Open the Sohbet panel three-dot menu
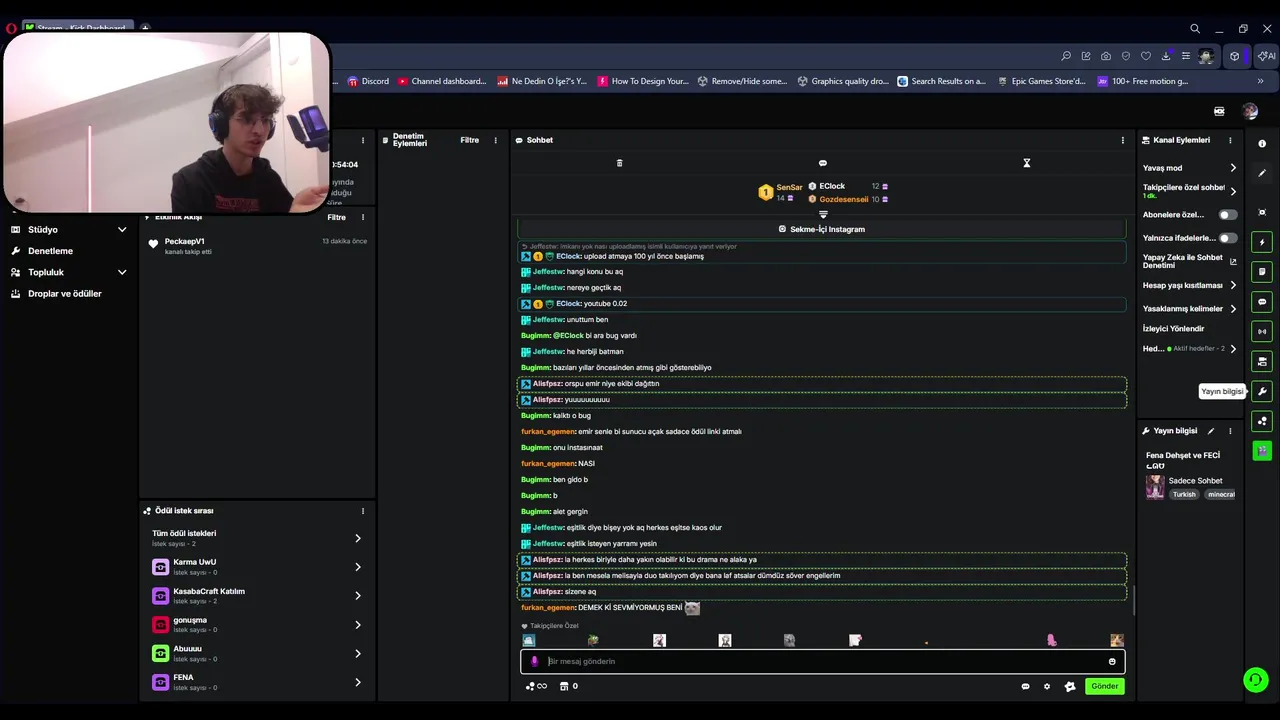Screen dimensions: 1280x720 point(1122,140)
